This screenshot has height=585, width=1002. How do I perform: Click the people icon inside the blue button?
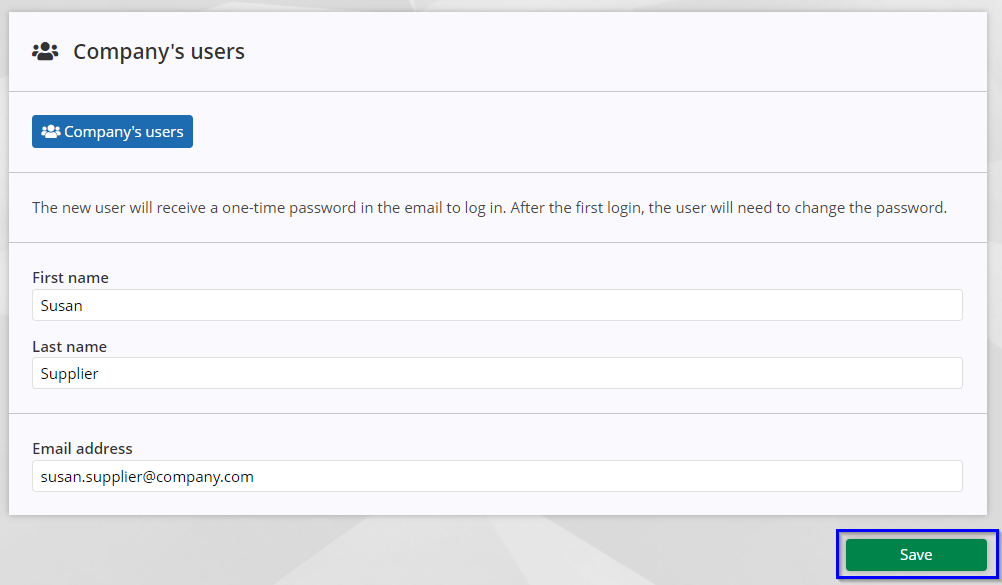pyautogui.click(x=50, y=131)
